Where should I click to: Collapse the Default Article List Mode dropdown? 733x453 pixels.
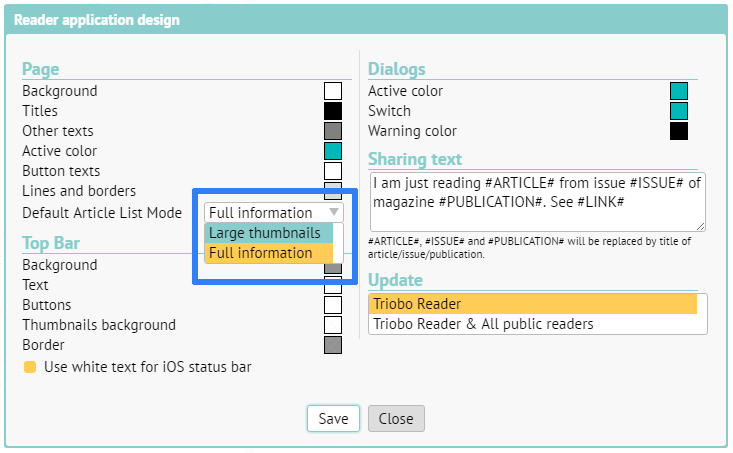[x=274, y=212]
